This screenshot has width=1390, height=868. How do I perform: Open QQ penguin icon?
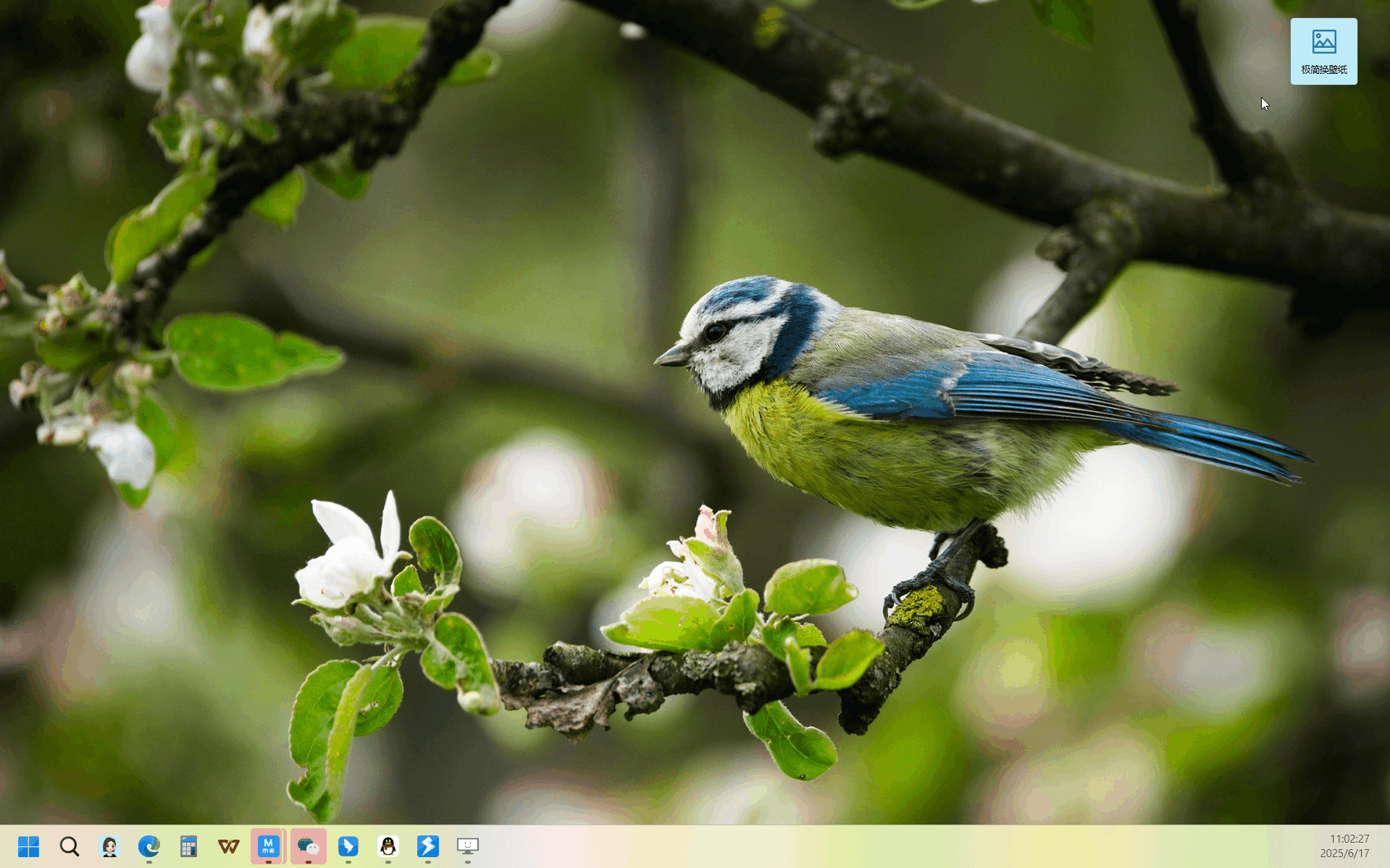388,846
